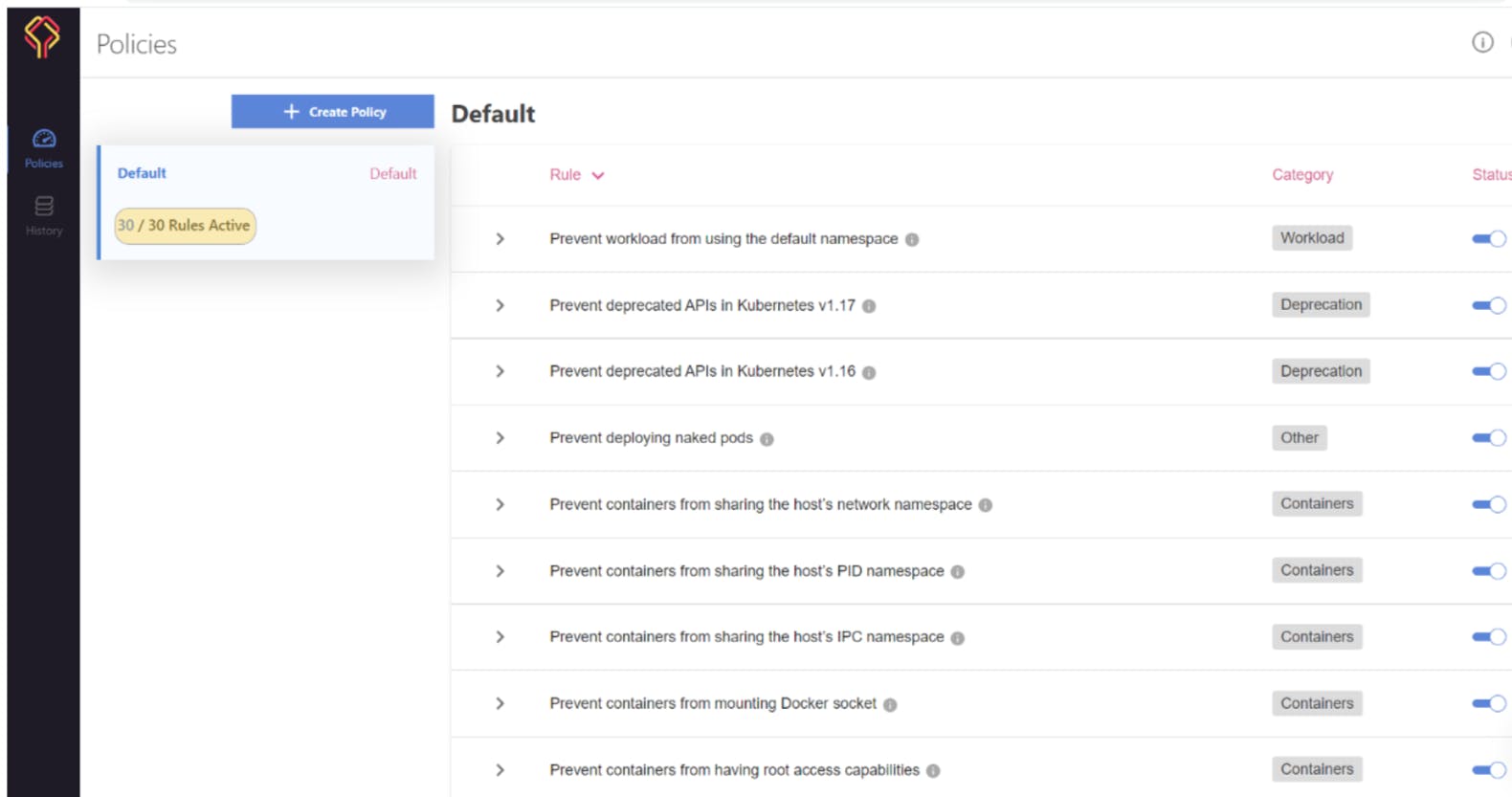The height and width of the screenshot is (797, 1512).
Task: Sort by the Rule column dropdown arrow
Action: tap(598, 176)
